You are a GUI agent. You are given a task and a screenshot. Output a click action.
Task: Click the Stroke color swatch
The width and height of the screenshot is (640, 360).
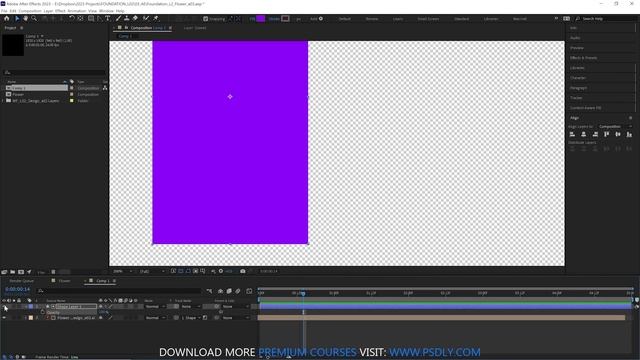[285, 19]
